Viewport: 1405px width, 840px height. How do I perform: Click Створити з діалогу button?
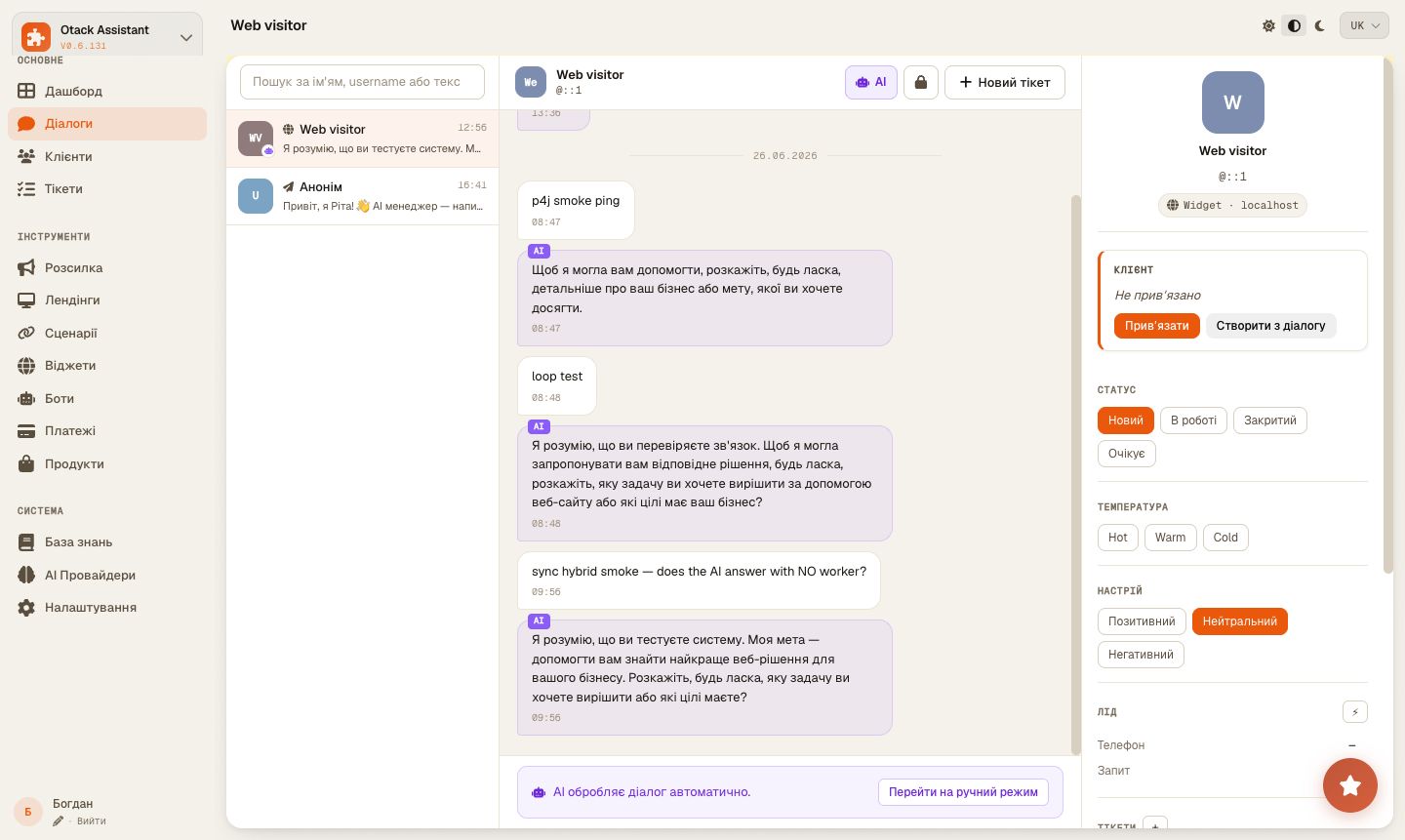pos(1271,326)
